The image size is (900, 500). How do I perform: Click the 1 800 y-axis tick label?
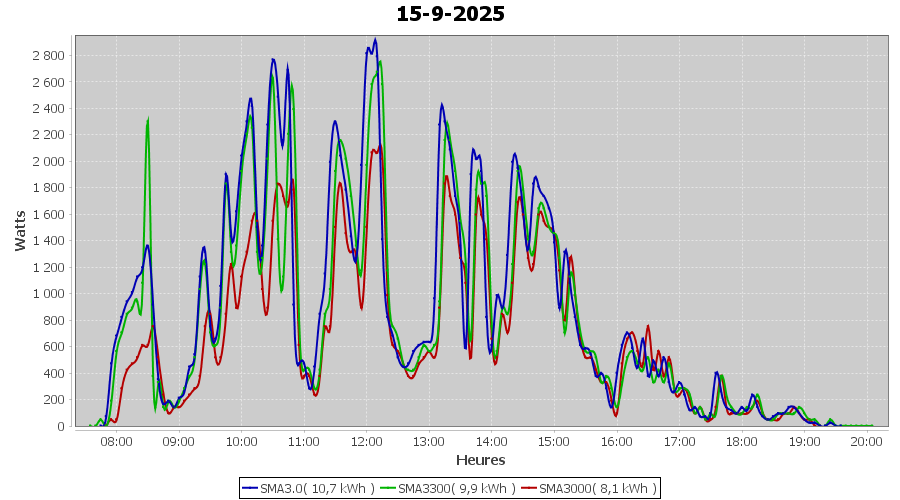point(49,188)
